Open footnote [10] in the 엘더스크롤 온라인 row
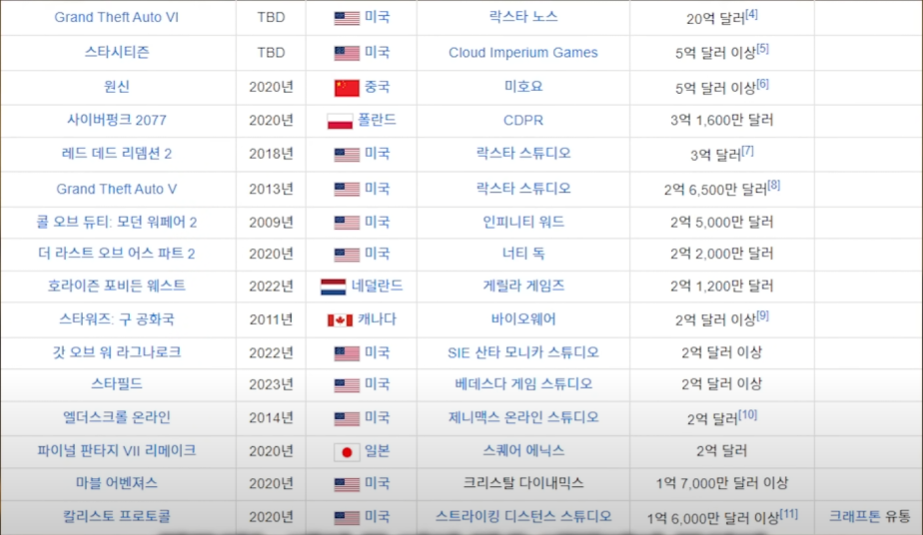Image resolution: width=923 pixels, height=535 pixels. tap(748, 416)
